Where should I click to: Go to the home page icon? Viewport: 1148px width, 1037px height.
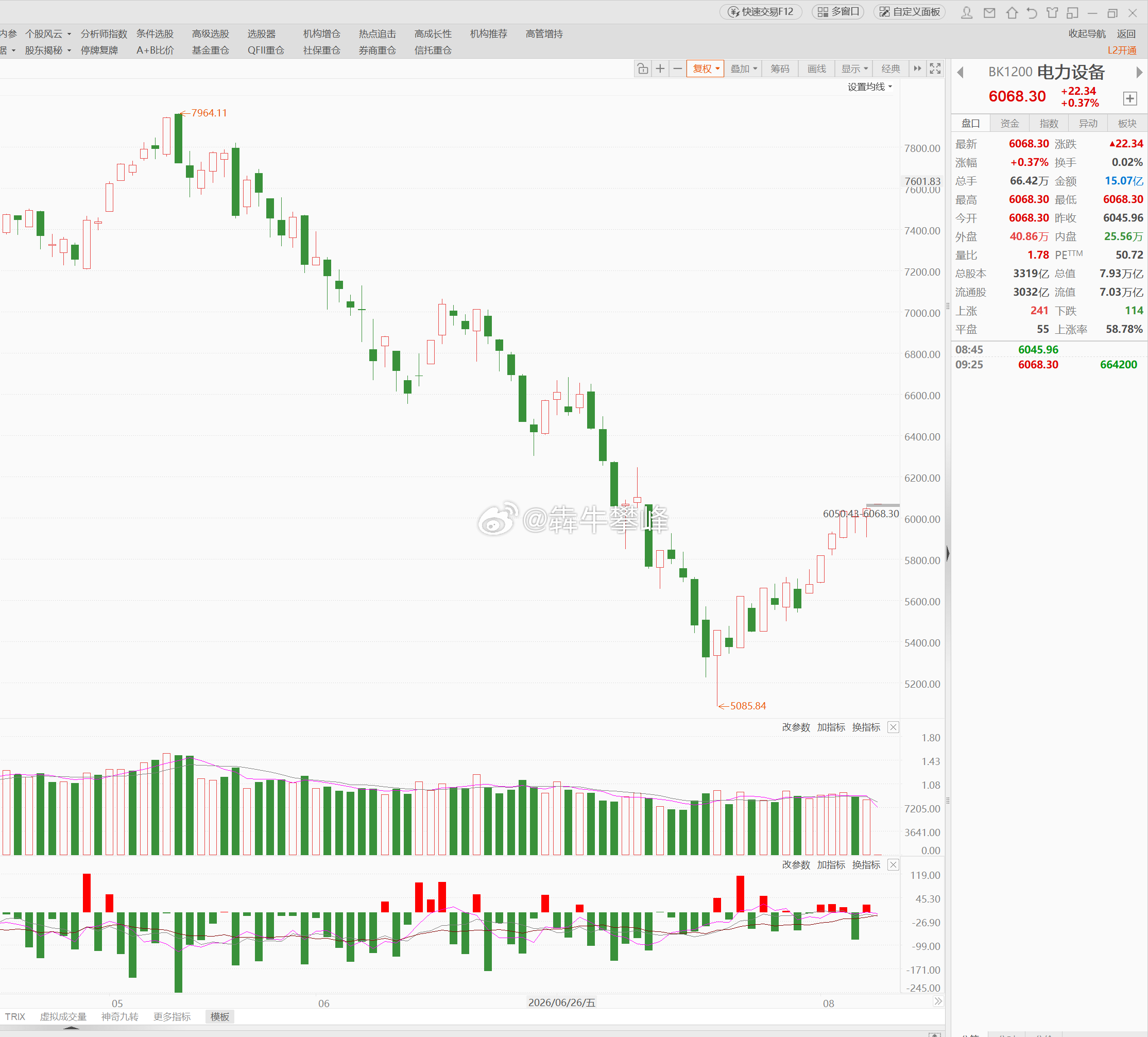pos(1012,12)
